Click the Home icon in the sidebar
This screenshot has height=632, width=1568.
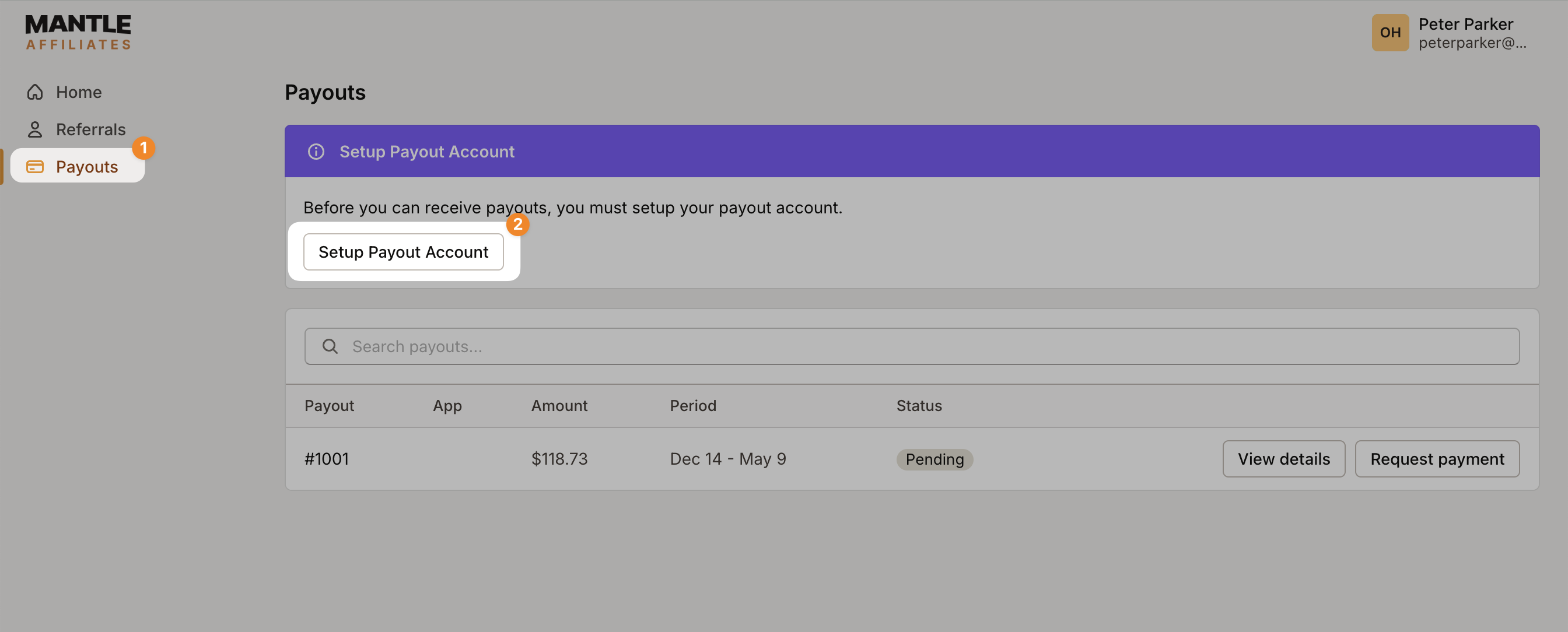pyautogui.click(x=34, y=91)
